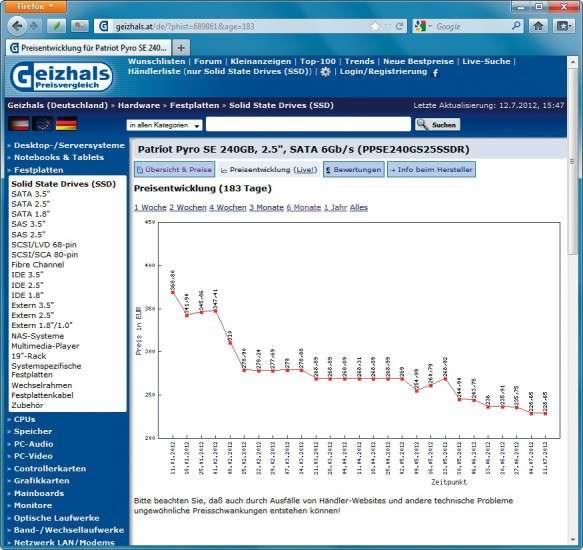Viewport: 583px width, 550px height.
Task: Click the bookmark star in address bar
Action: (376, 26)
